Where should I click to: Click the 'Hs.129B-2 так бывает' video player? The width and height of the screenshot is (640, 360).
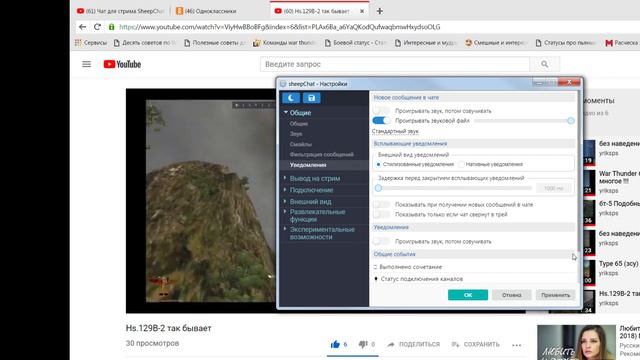[201, 201]
